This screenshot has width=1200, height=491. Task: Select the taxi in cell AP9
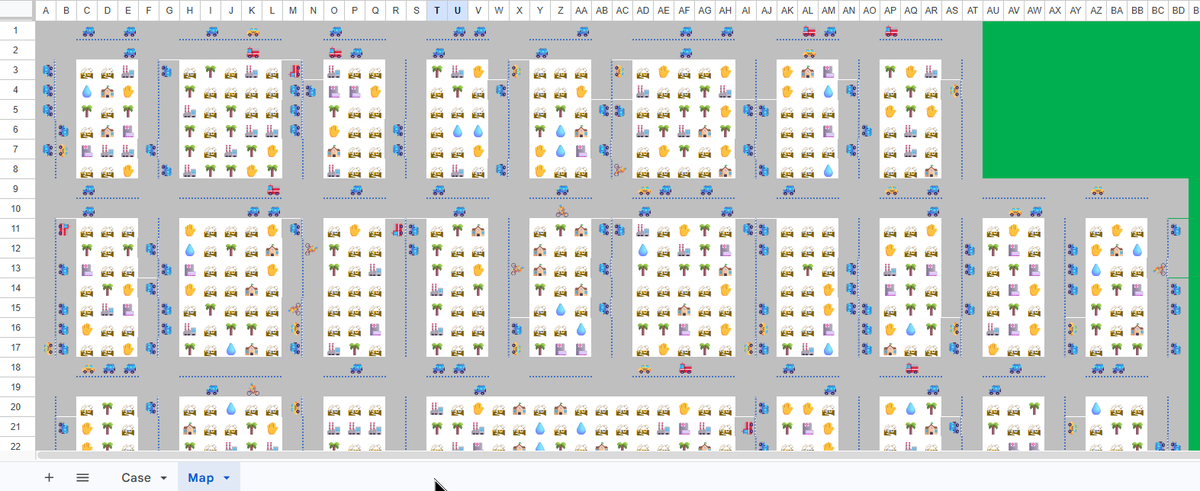pos(892,189)
